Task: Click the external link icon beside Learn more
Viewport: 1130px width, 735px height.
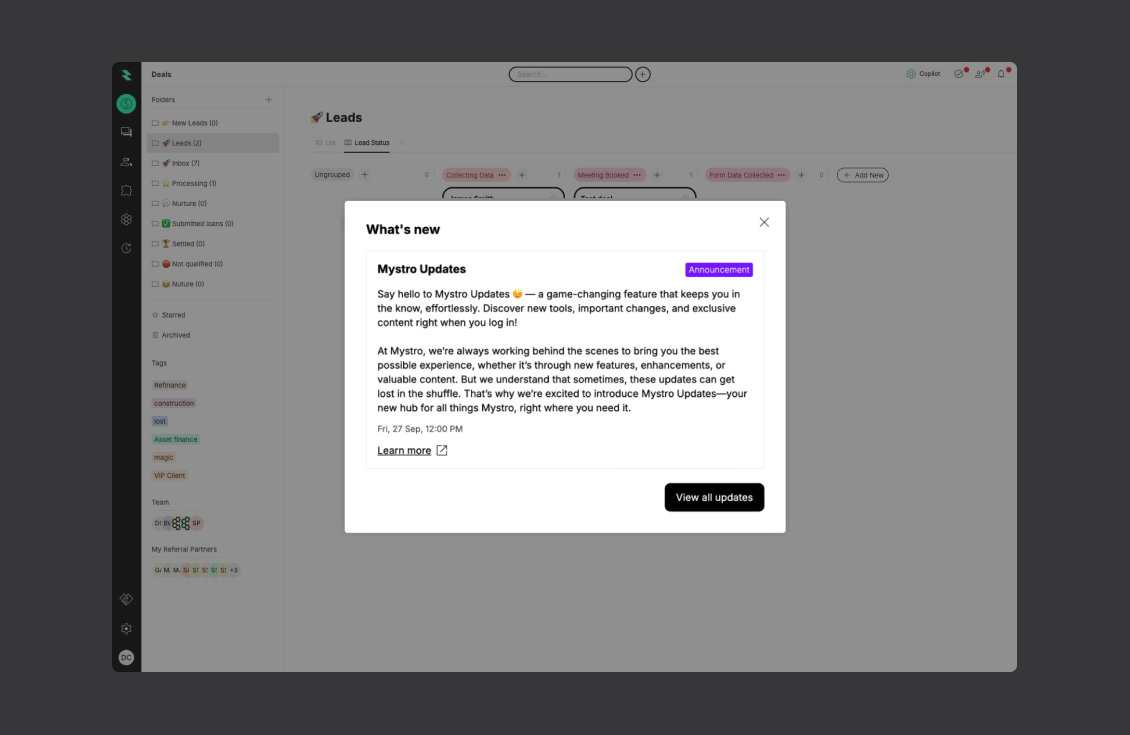Action: point(442,450)
